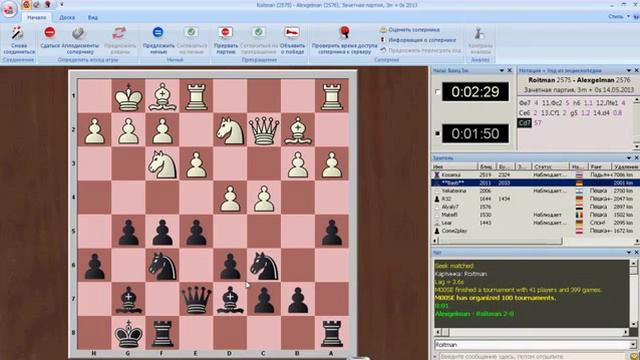Click the black queen on e7

point(196,299)
